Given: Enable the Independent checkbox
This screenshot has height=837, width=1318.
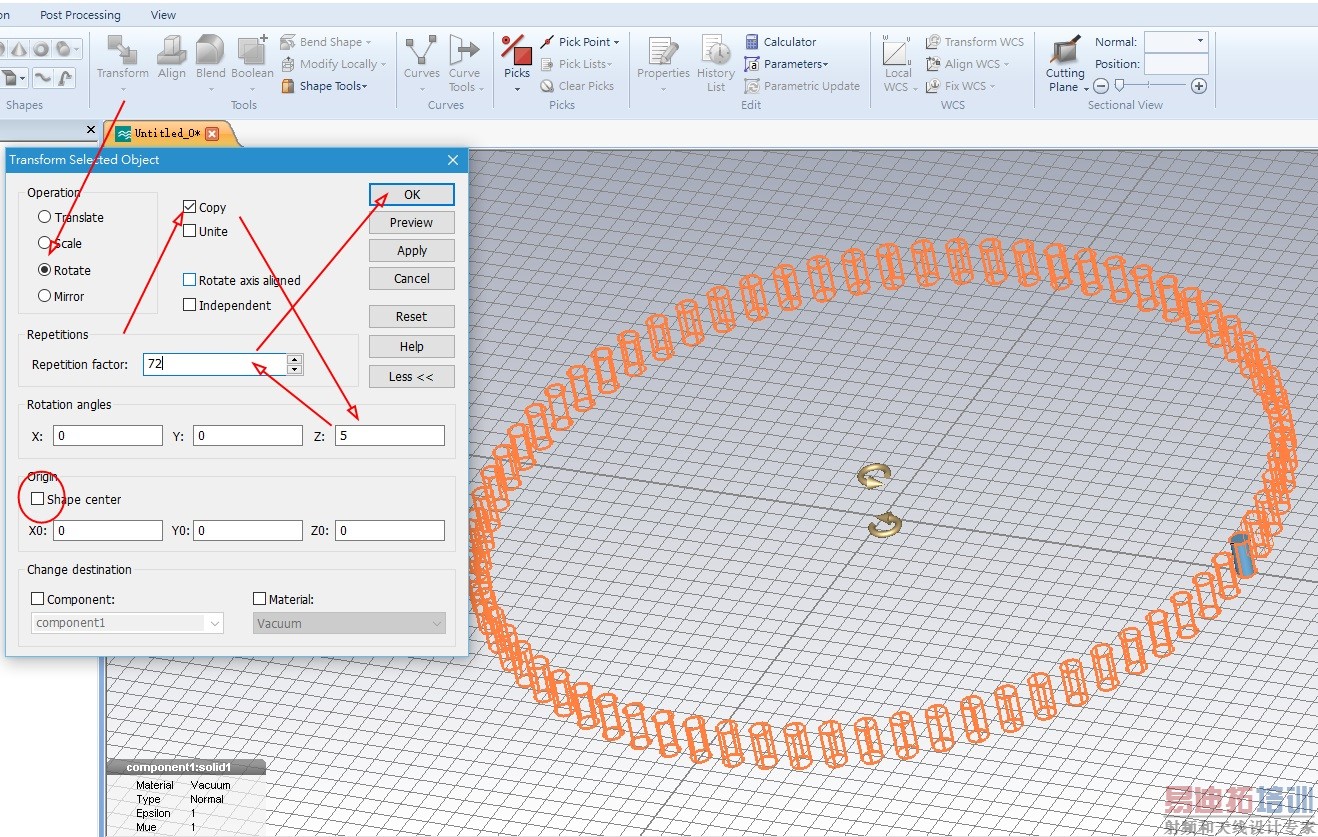Looking at the screenshot, I should click(190, 305).
